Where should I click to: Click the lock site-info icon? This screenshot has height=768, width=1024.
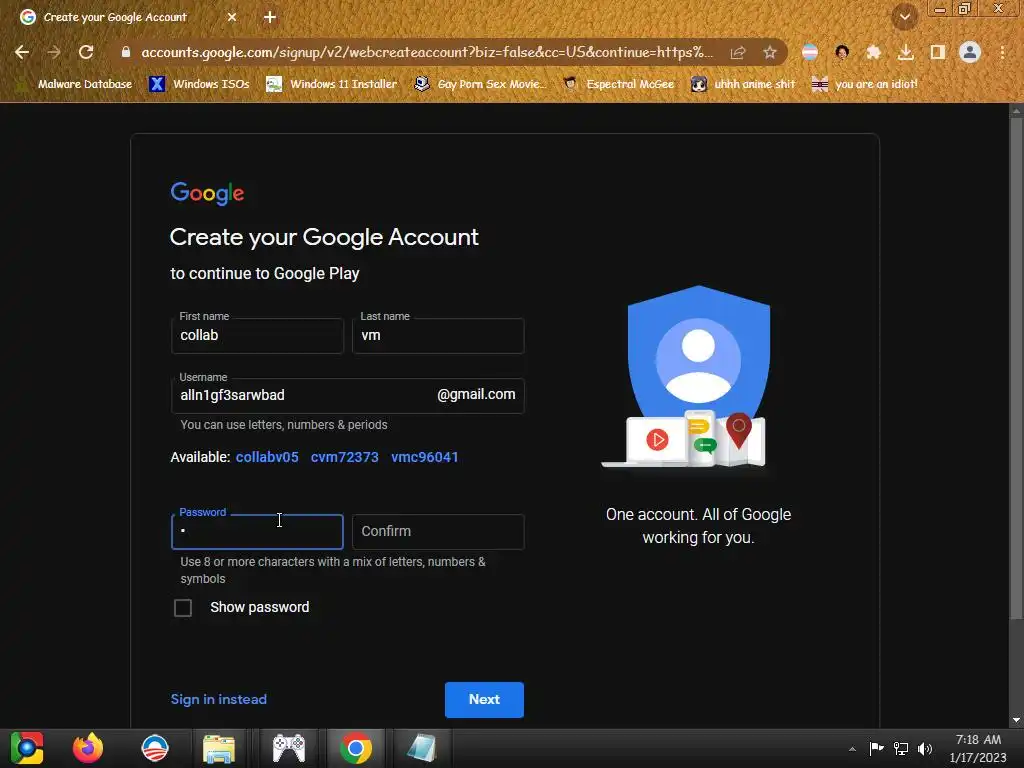coord(126,52)
